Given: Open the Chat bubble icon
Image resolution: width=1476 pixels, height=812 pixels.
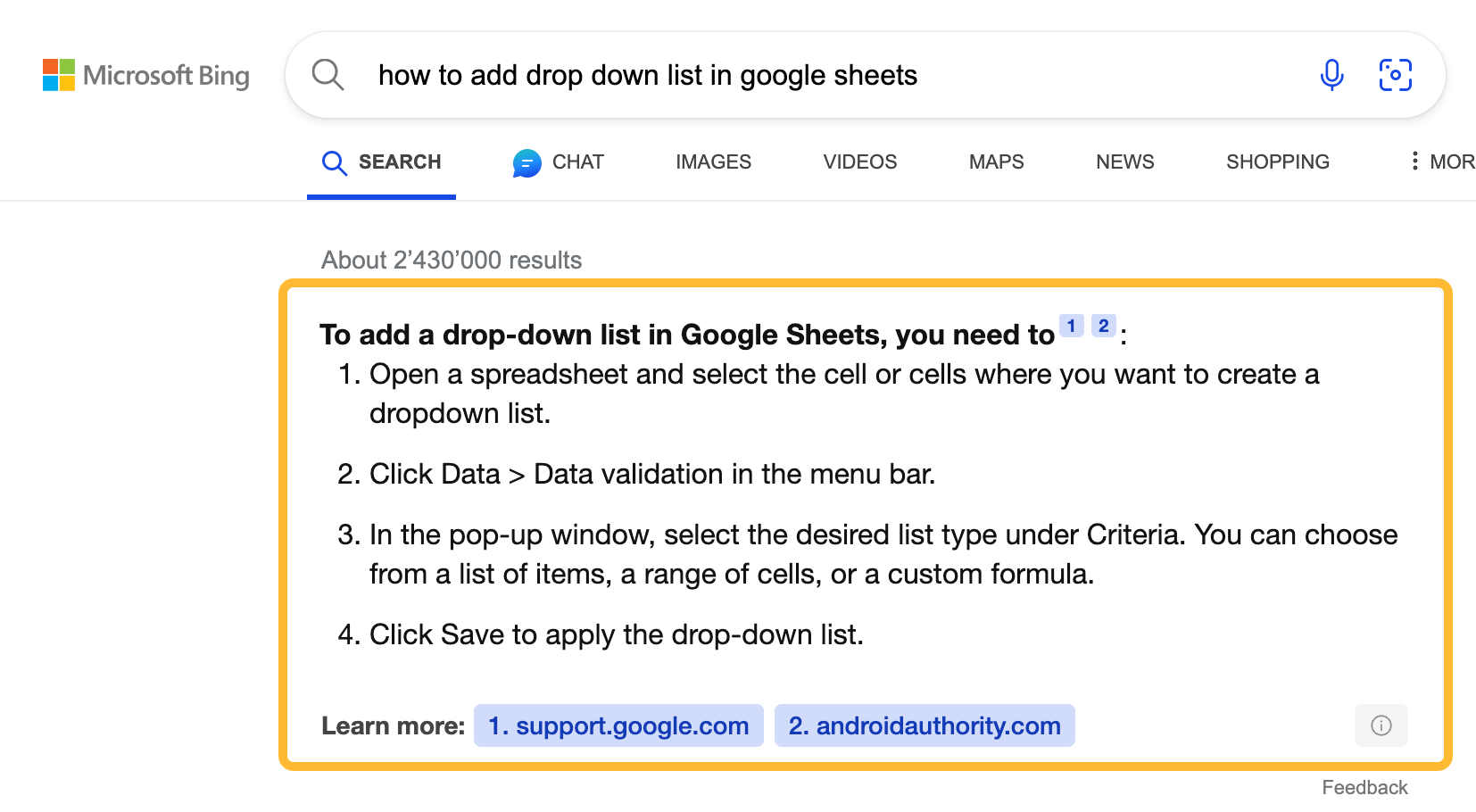Looking at the screenshot, I should [x=527, y=162].
